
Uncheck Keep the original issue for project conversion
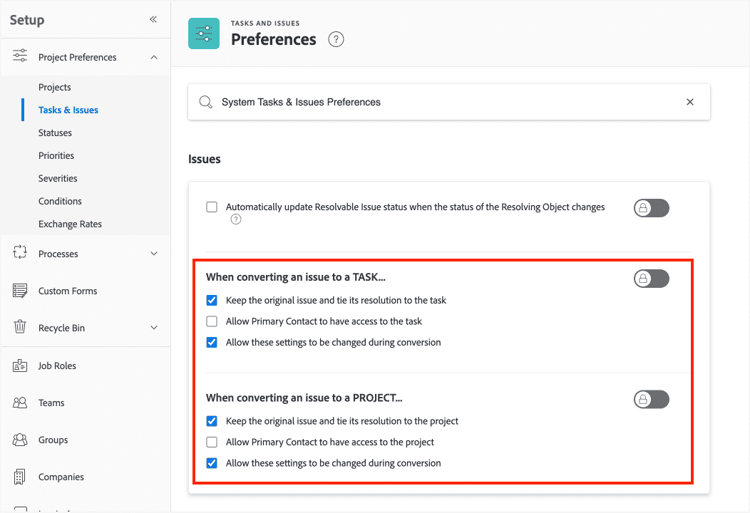pyautogui.click(x=212, y=421)
